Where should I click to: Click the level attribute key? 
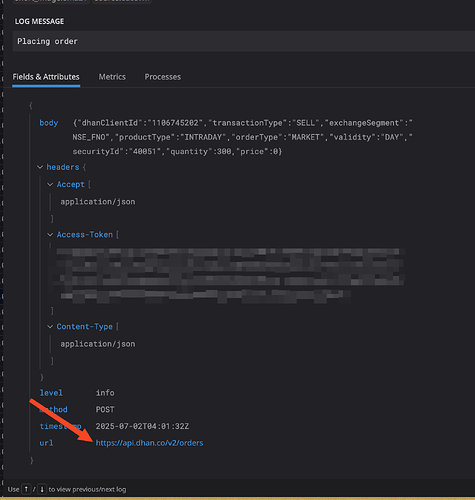[51, 393]
